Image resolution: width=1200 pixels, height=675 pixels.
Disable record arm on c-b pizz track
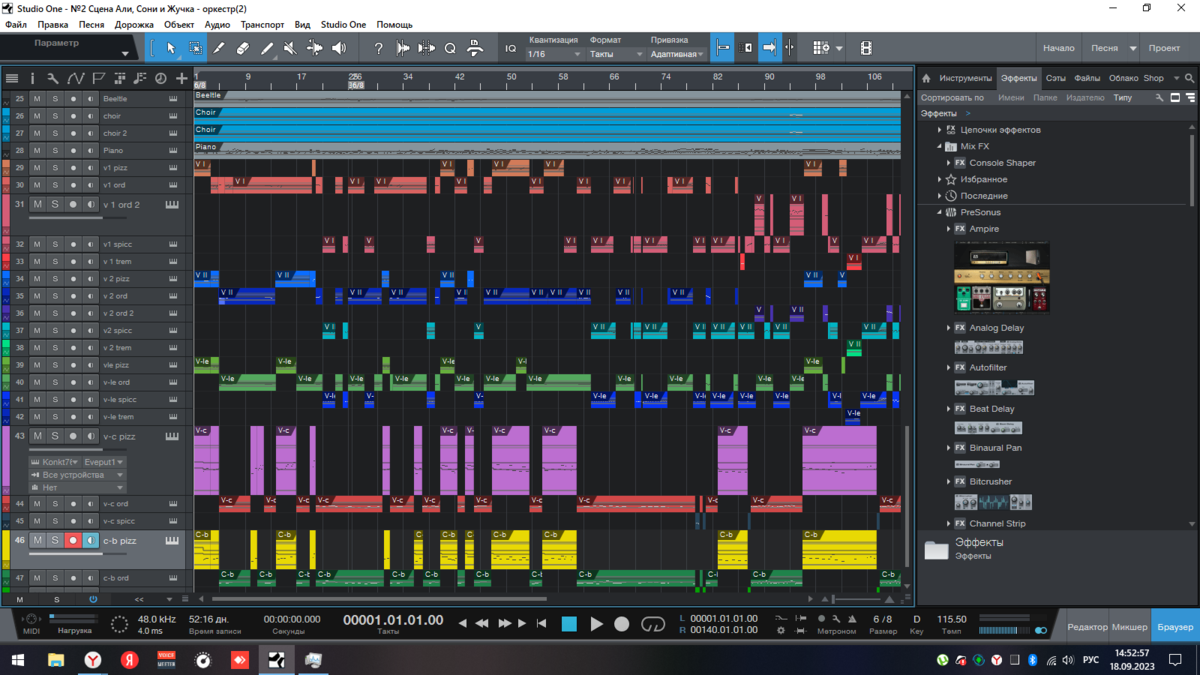pos(73,541)
